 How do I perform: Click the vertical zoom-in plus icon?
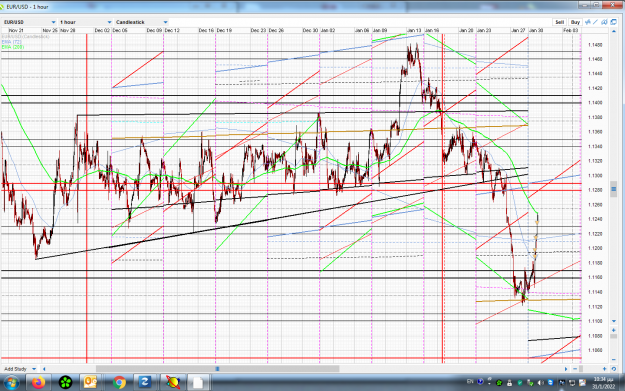point(614,330)
